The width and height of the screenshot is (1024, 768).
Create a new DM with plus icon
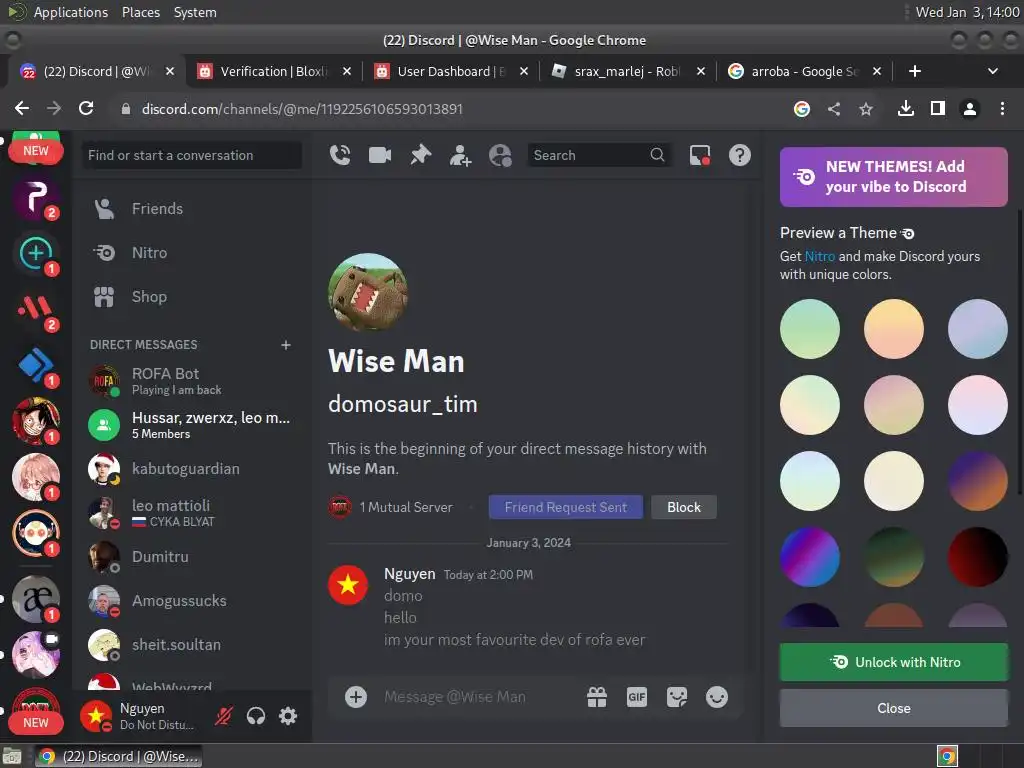click(285, 345)
